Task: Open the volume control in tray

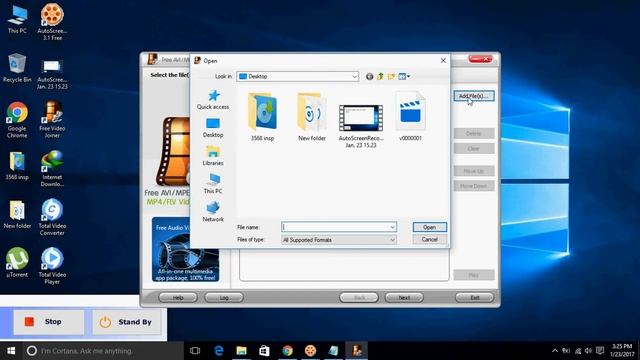Action: [x=588, y=351]
